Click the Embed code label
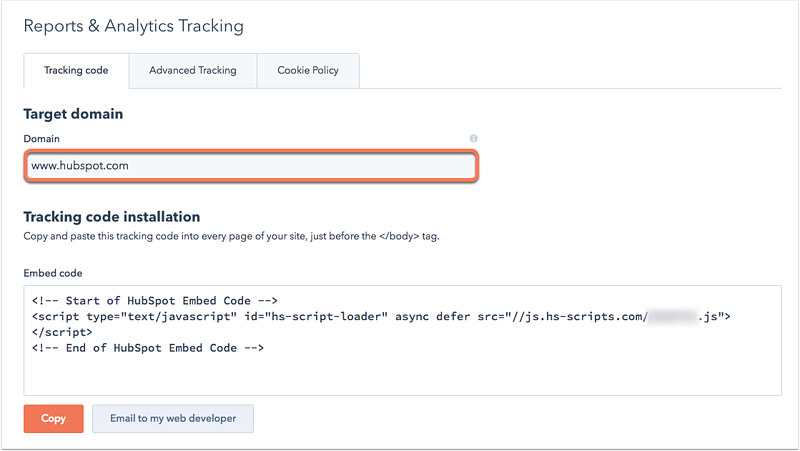Image resolution: width=800 pixels, height=451 pixels. click(x=53, y=272)
